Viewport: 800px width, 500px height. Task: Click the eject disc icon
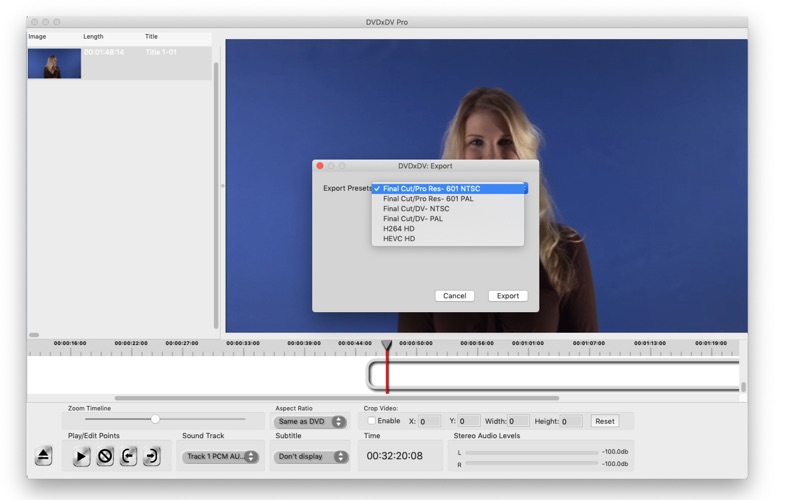(43, 456)
